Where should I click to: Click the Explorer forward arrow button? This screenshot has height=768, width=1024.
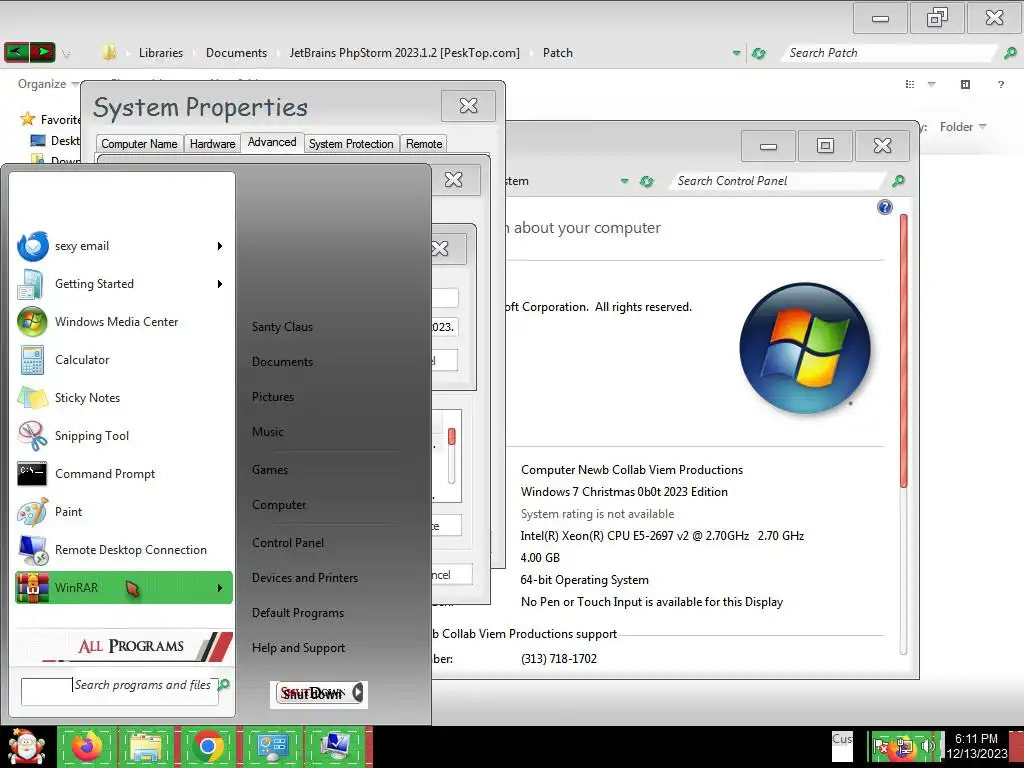pyautogui.click(x=42, y=52)
